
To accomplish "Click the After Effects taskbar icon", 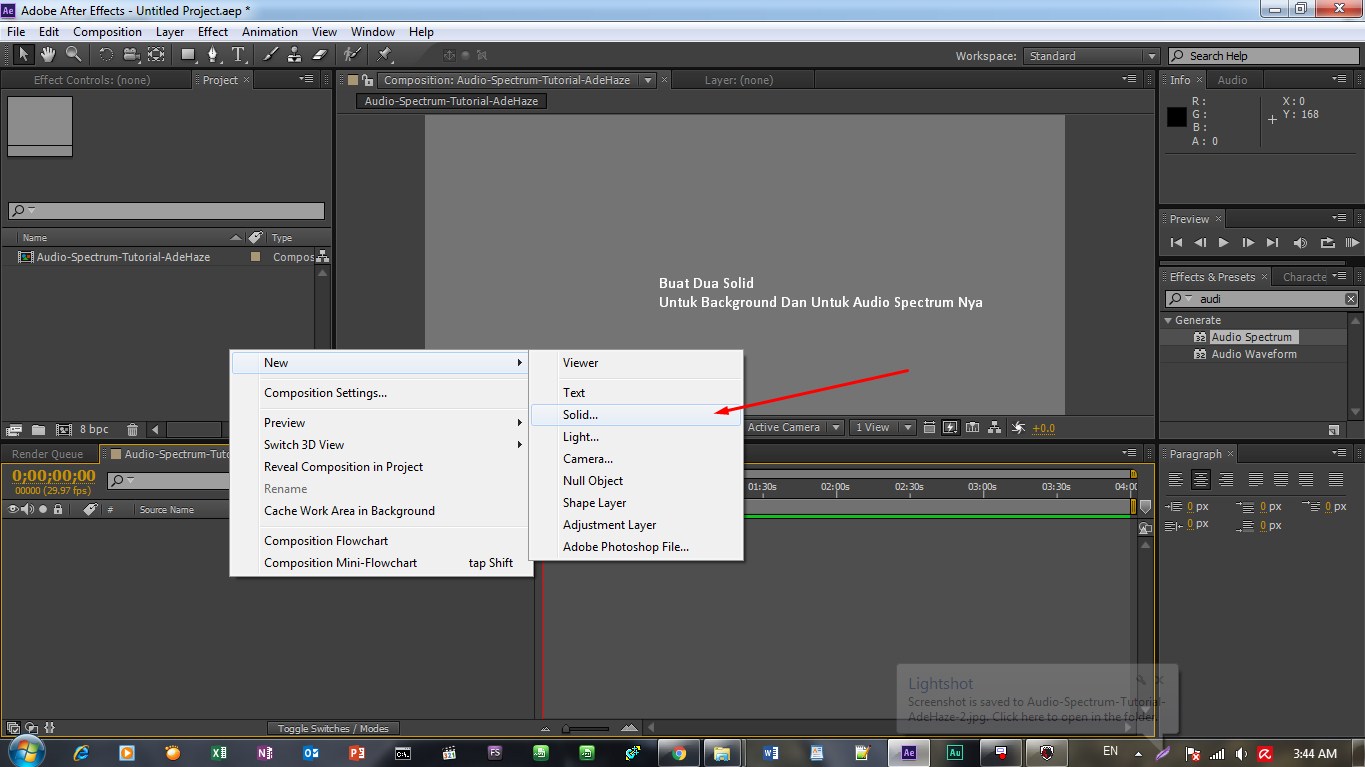I will [x=909, y=753].
